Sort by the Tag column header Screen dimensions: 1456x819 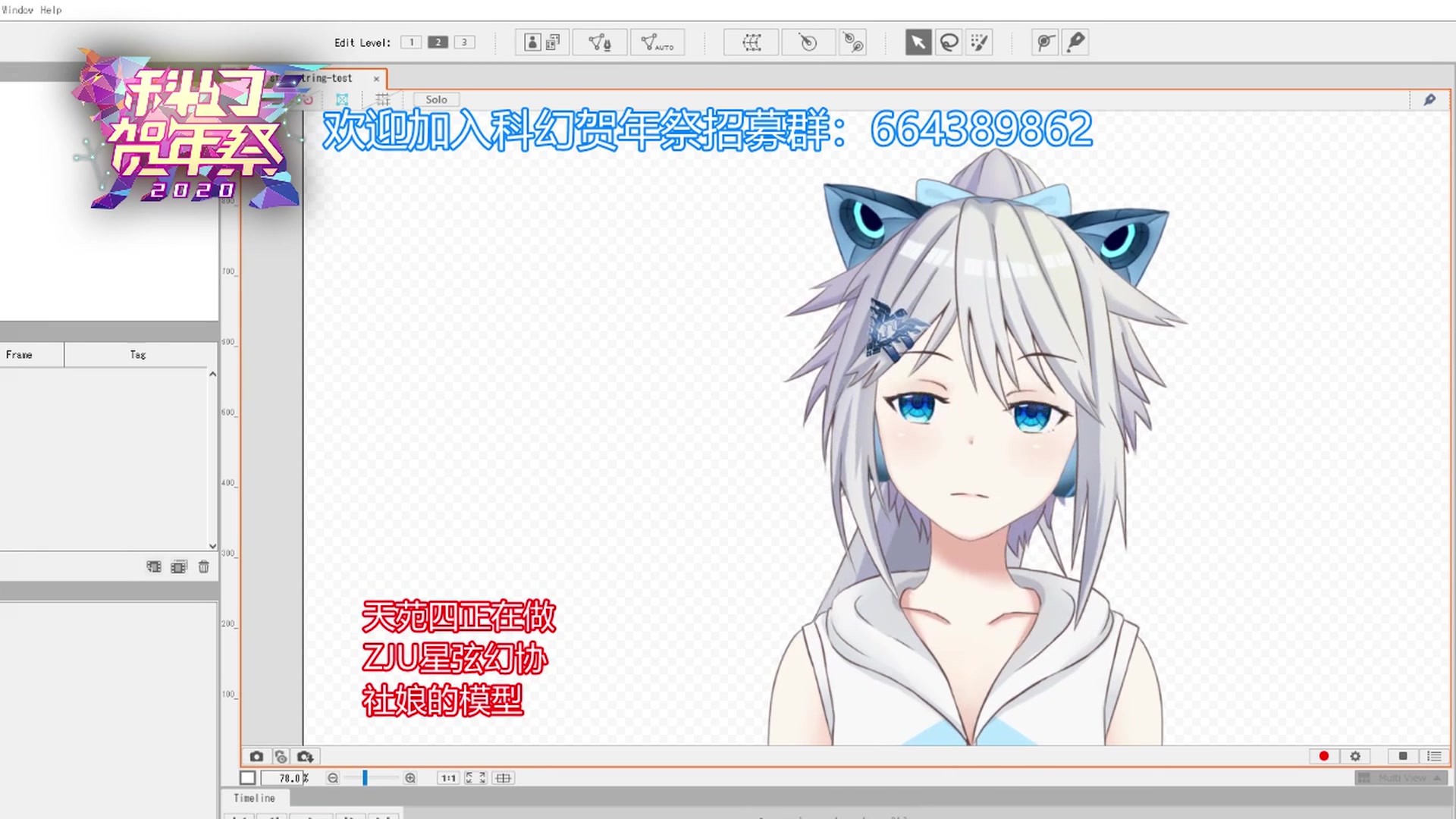pyautogui.click(x=137, y=355)
